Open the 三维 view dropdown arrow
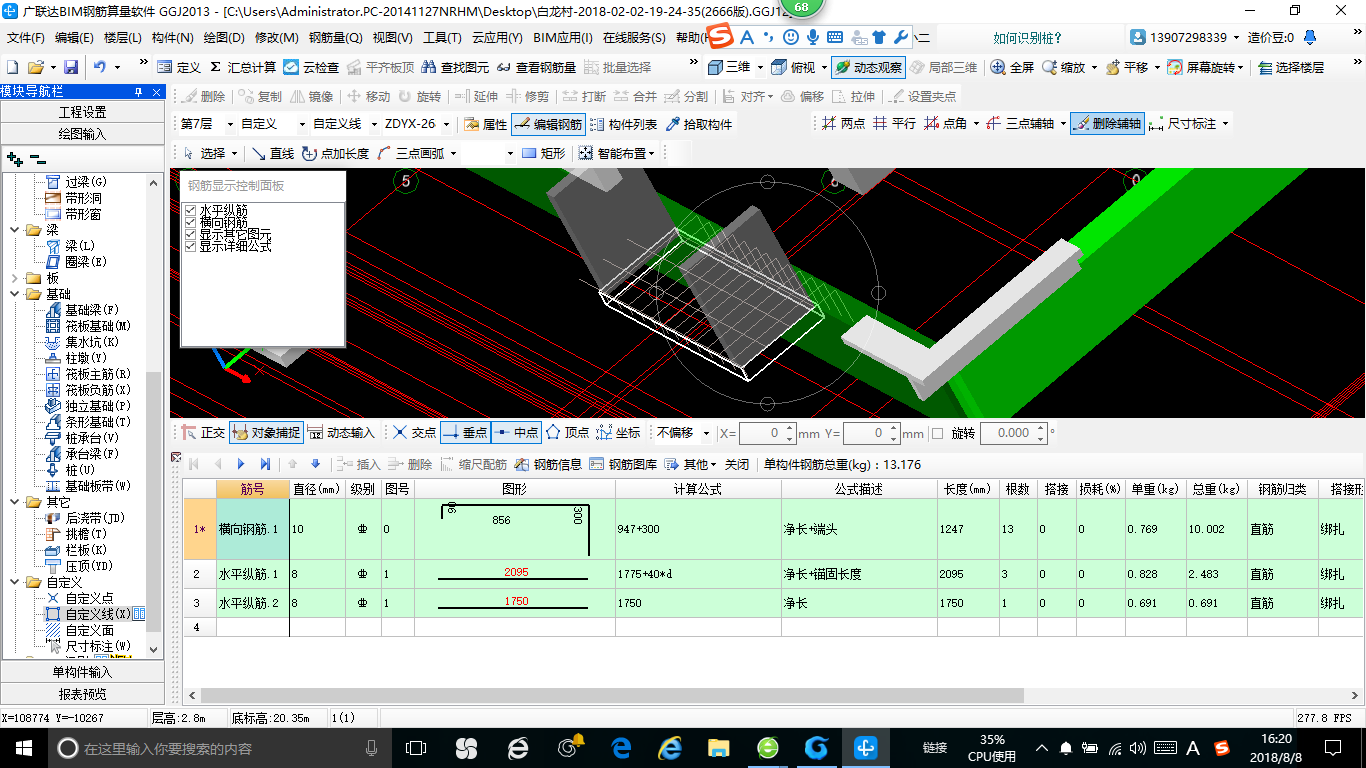This screenshot has height=768, width=1366. click(760, 67)
